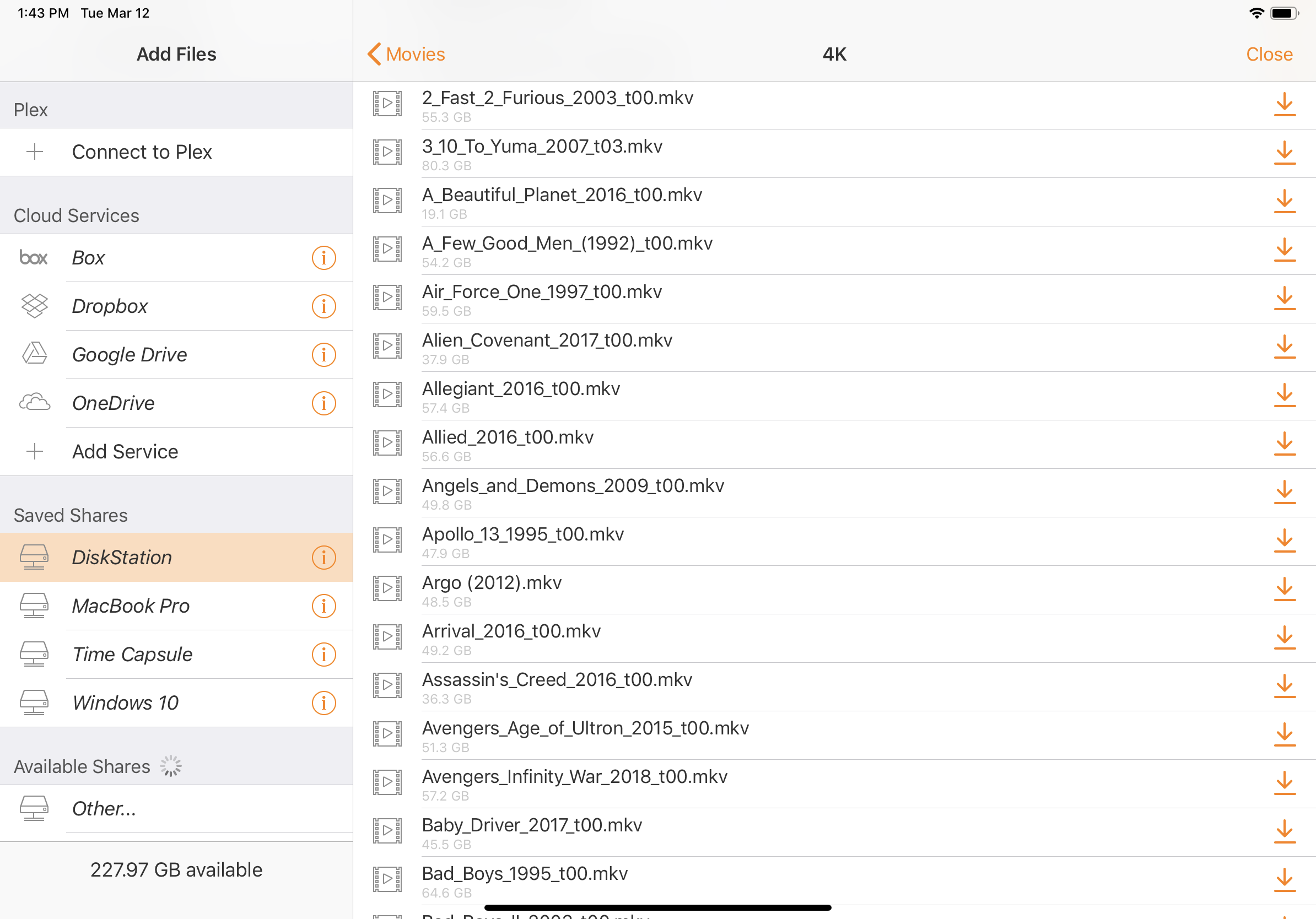Download Baby_Driver_2017_t00.mkv file
The height and width of the screenshot is (919, 1316).
click(x=1284, y=831)
